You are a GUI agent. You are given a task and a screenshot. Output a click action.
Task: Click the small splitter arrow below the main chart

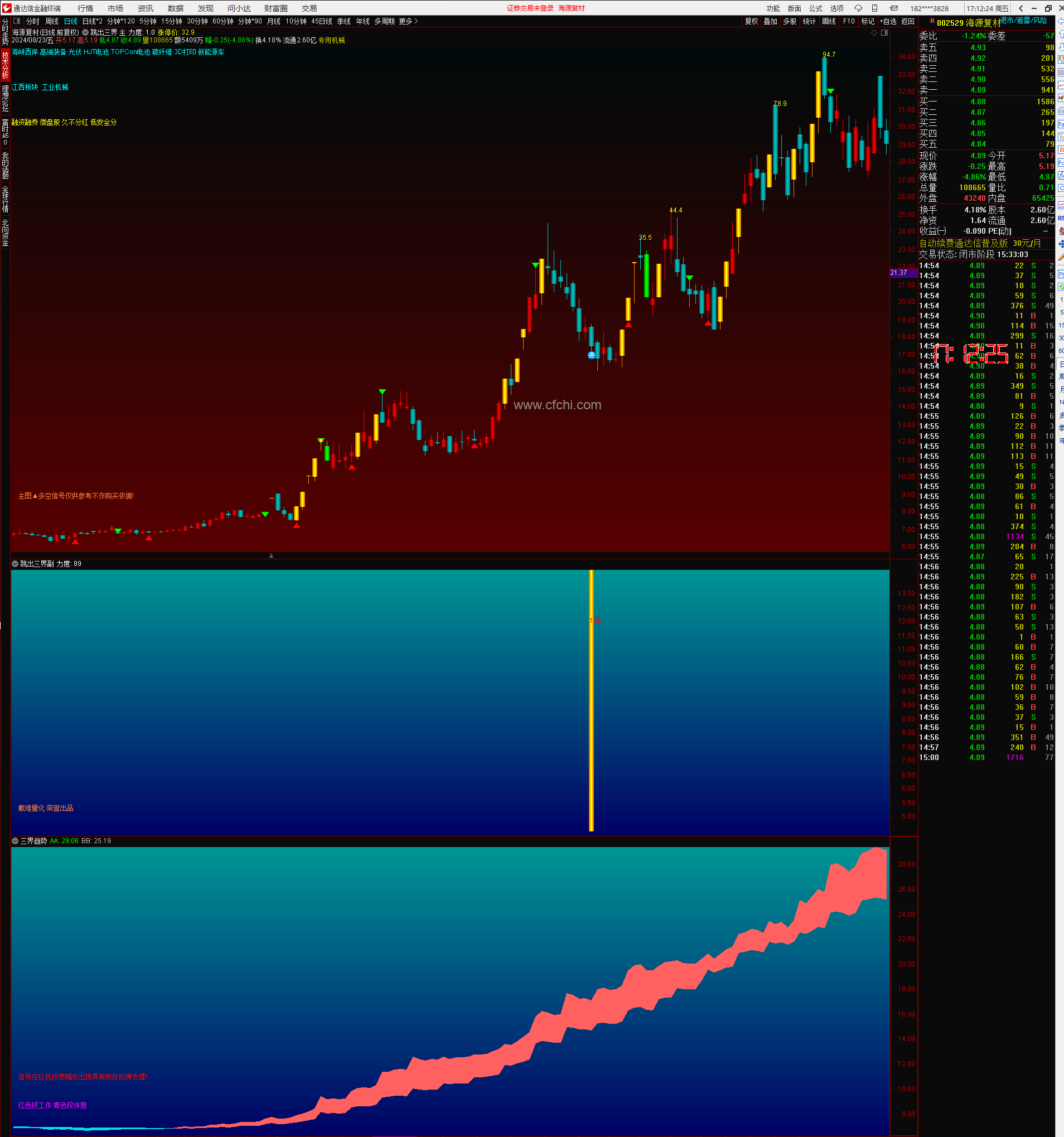coord(271,555)
